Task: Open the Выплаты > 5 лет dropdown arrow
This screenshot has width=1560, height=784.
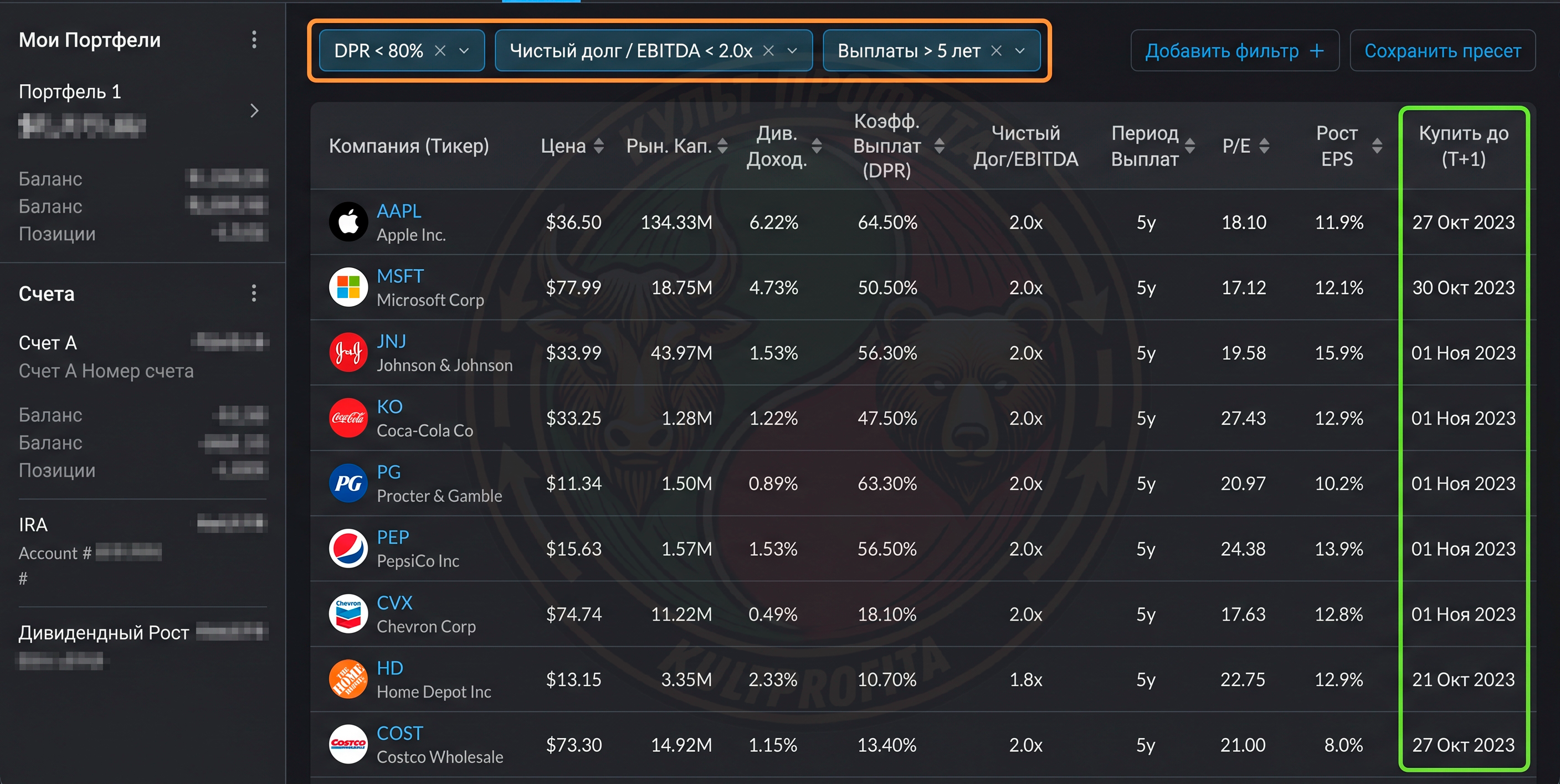Action: click(1020, 51)
